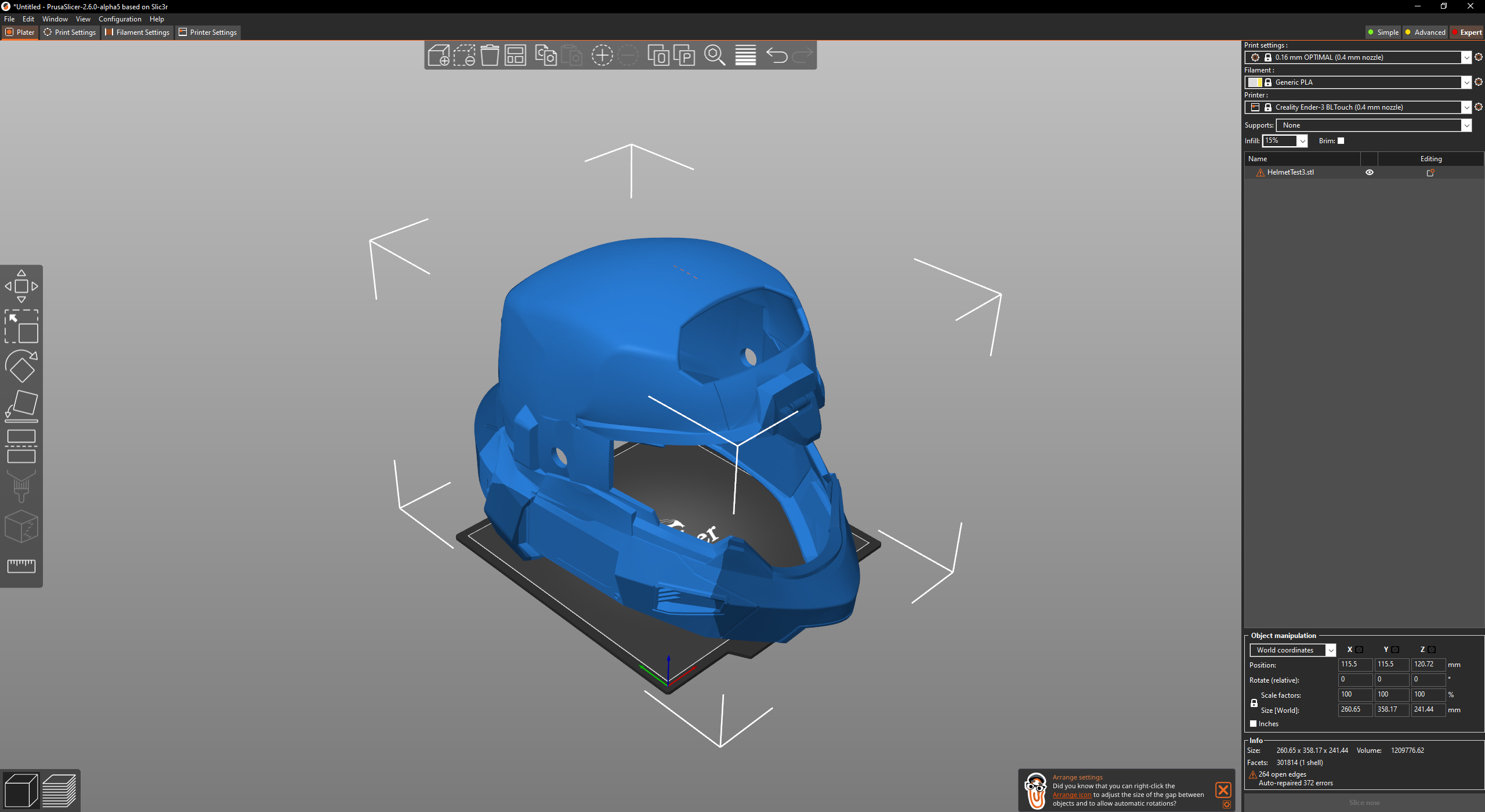Open the Filament preset dropdown
Screen dimensions: 1485x812
click(1466, 82)
